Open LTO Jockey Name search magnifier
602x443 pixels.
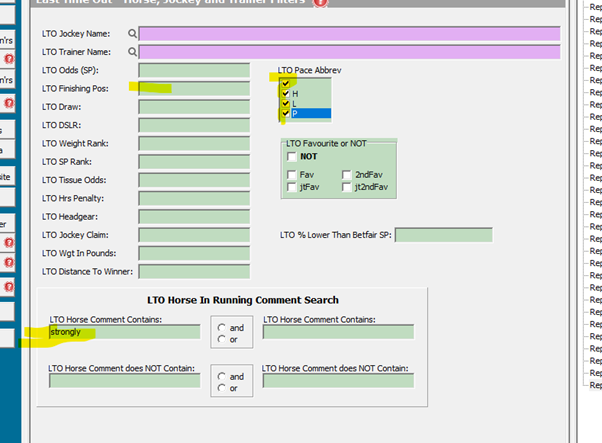coord(132,34)
